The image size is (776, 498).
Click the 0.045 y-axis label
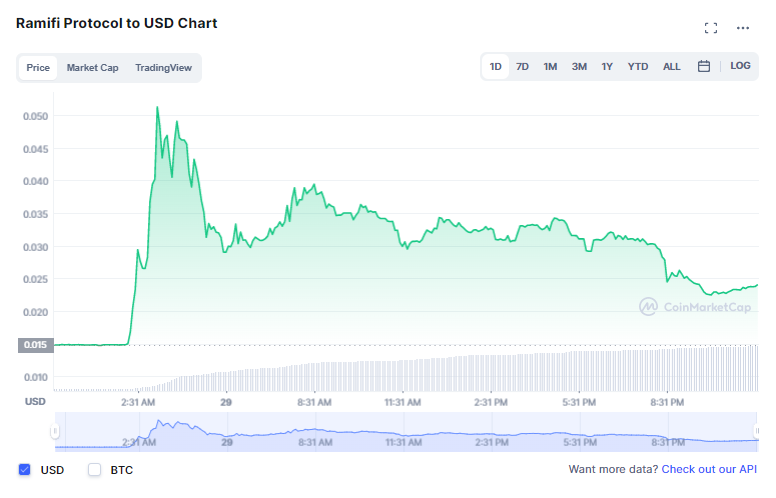35,149
